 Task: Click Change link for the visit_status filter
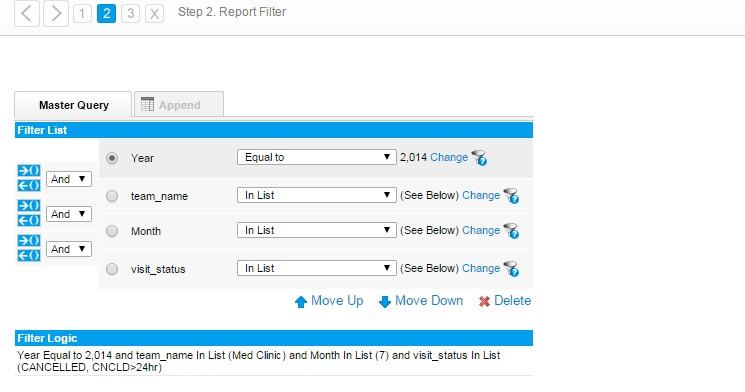481,268
